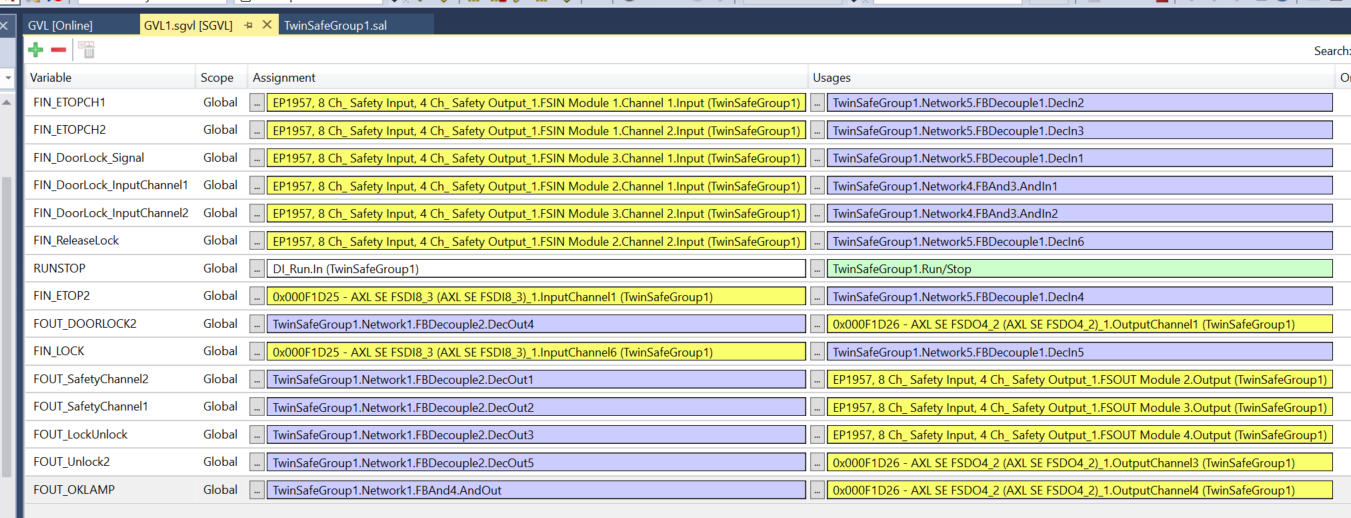Click the FBAnd3.AndIn2 usage field

point(1080,213)
